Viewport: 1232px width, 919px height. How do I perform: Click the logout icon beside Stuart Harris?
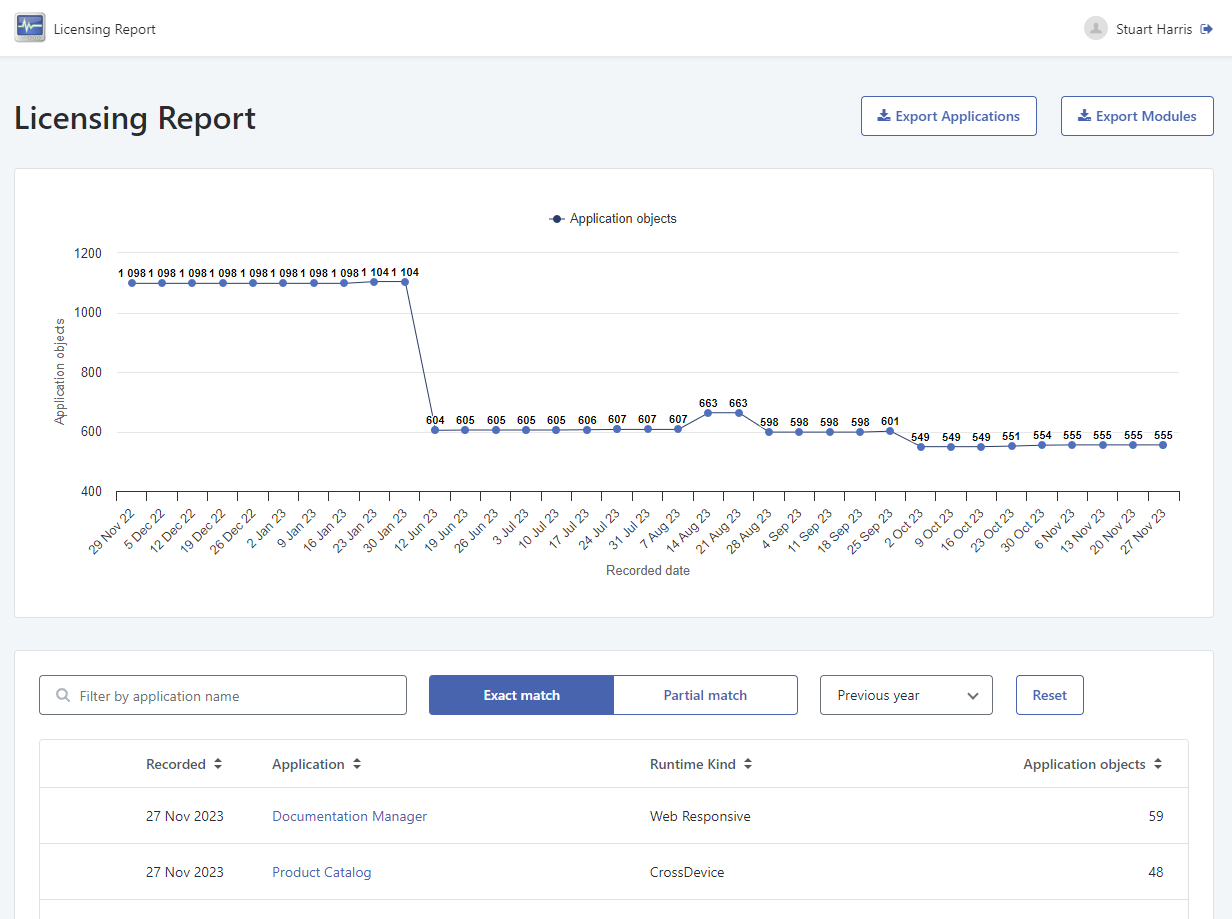(x=1207, y=29)
